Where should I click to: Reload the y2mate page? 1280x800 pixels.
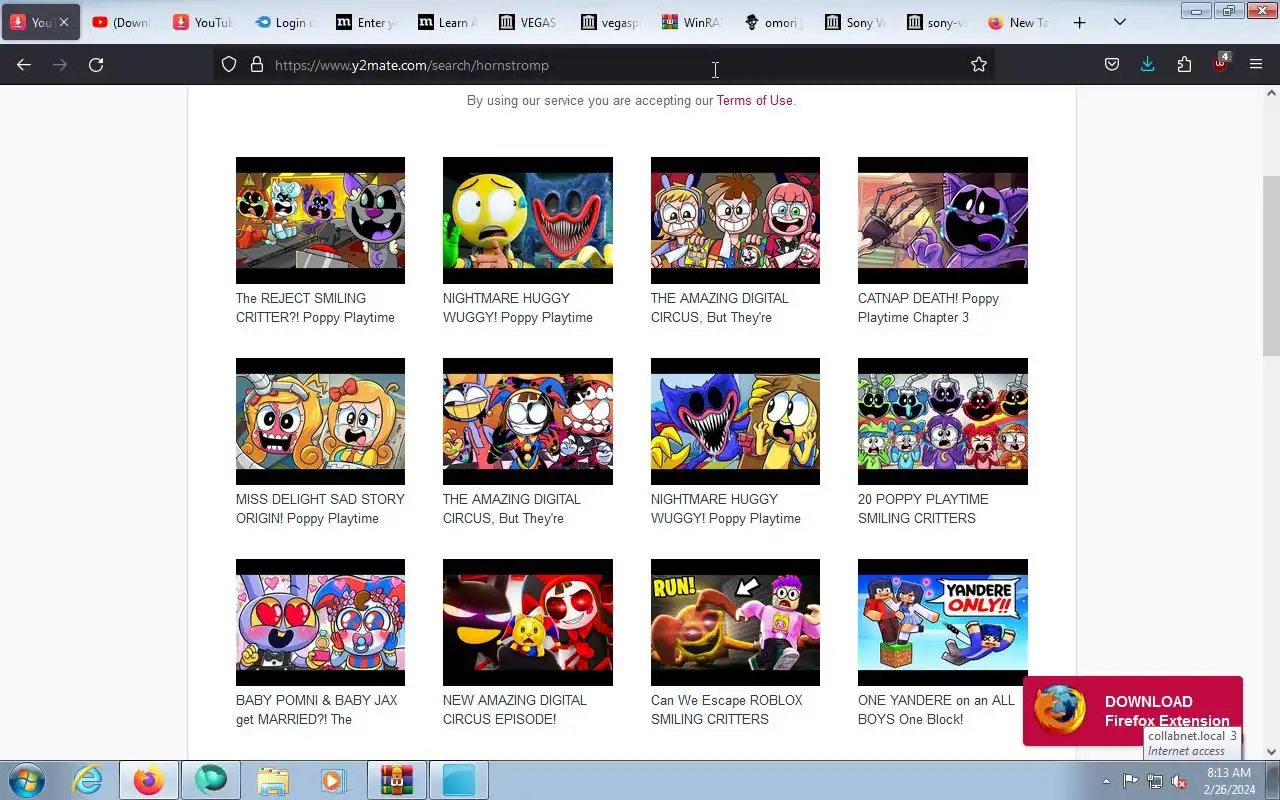[x=96, y=65]
